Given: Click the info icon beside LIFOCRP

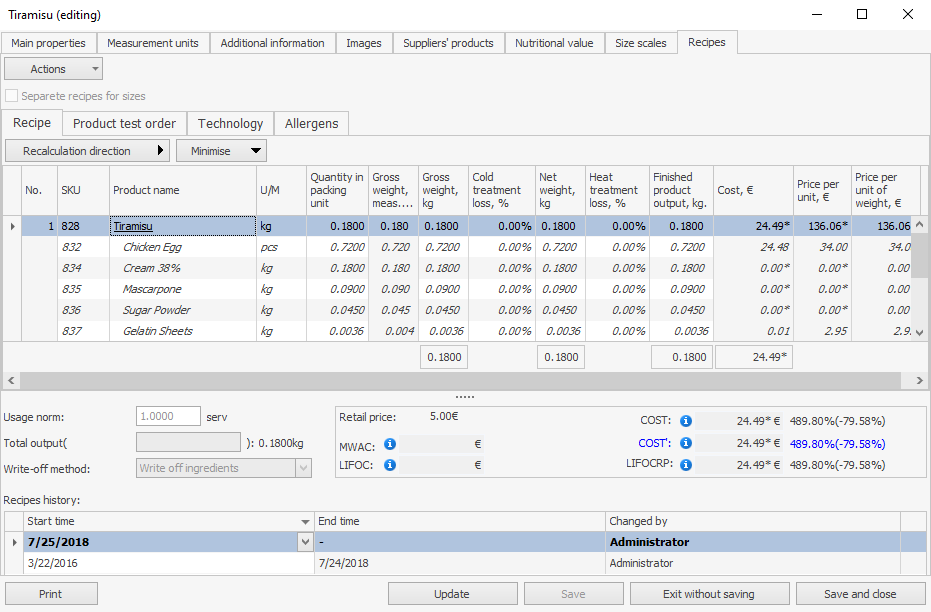Looking at the screenshot, I should pyautogui.click(x=686, y=465).
